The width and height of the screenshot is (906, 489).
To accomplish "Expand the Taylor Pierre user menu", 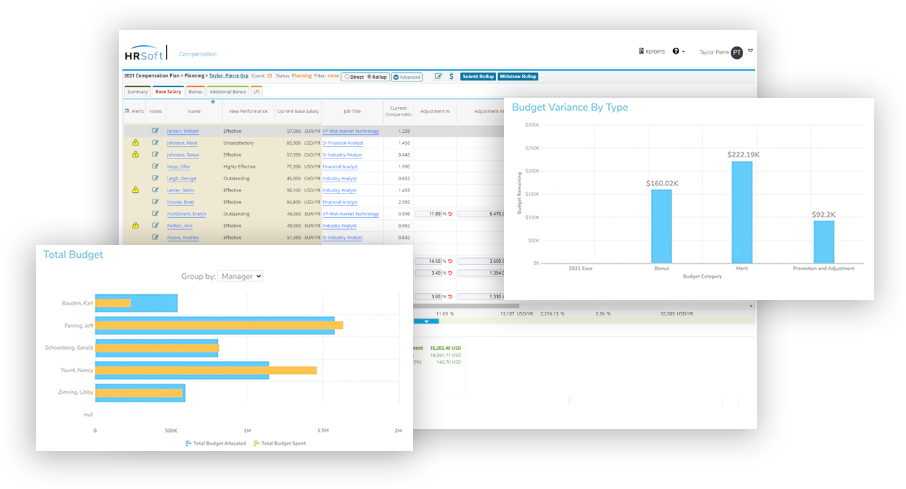I will [x=750, y=51].
